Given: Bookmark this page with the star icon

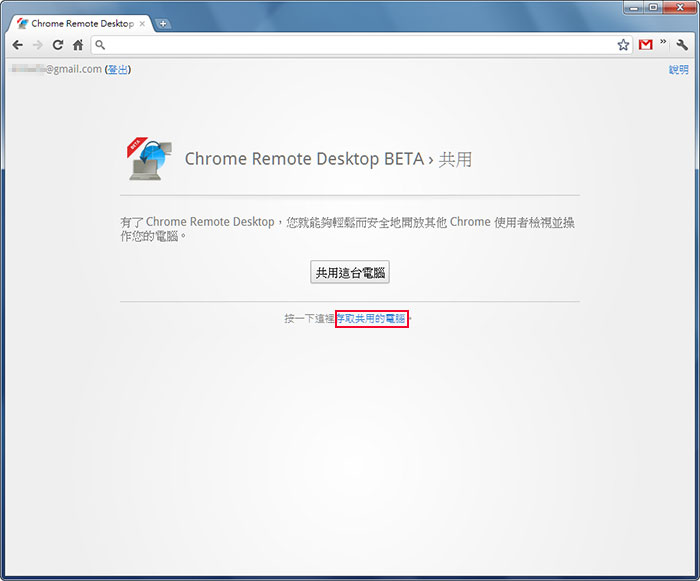Looking at the screenshot, I should 623,45.
